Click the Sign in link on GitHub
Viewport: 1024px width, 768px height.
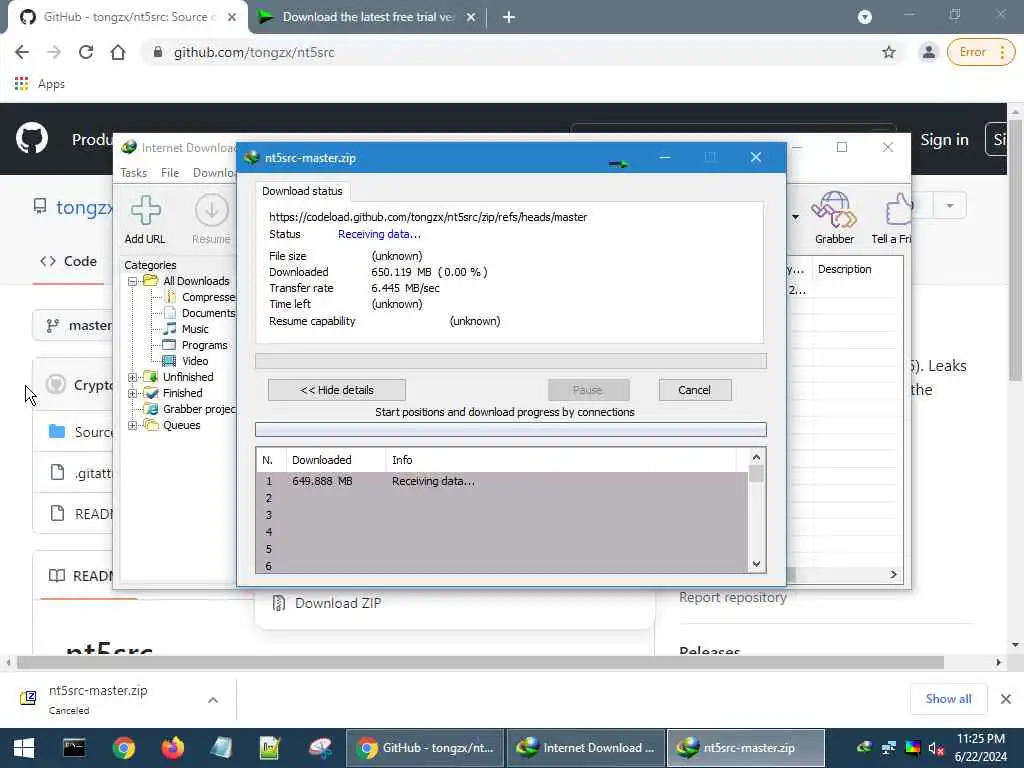pyautogui.click(x=944, y=139)
